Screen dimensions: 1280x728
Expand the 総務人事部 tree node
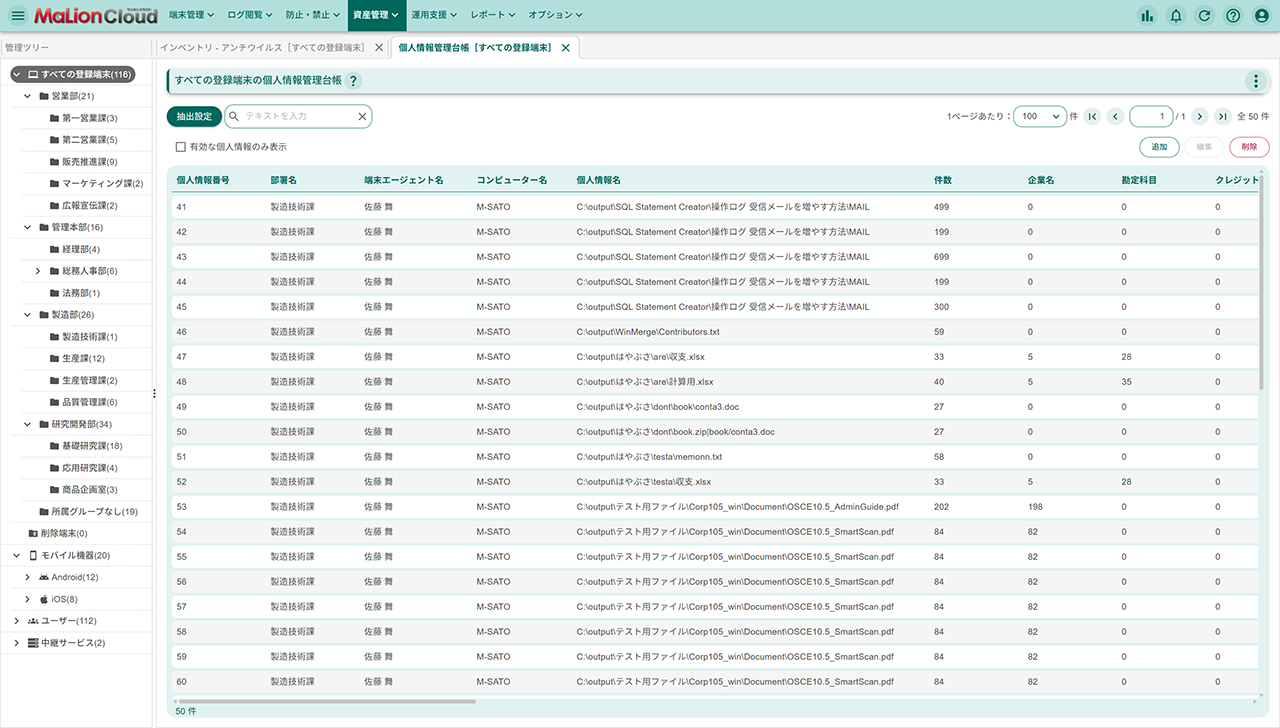pyautogui.click(x=38, y=271)
